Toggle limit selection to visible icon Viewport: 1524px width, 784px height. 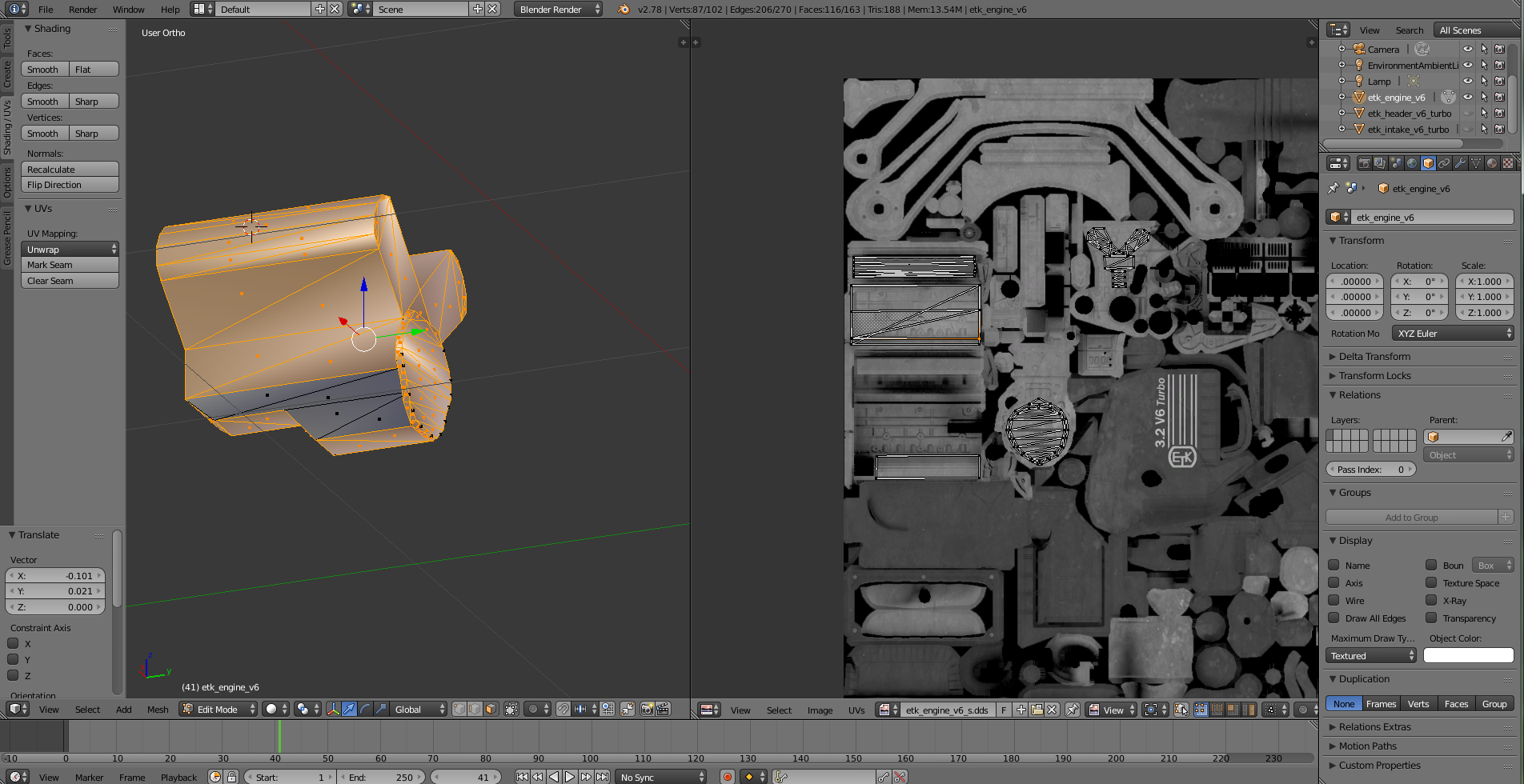coord(511,709)
